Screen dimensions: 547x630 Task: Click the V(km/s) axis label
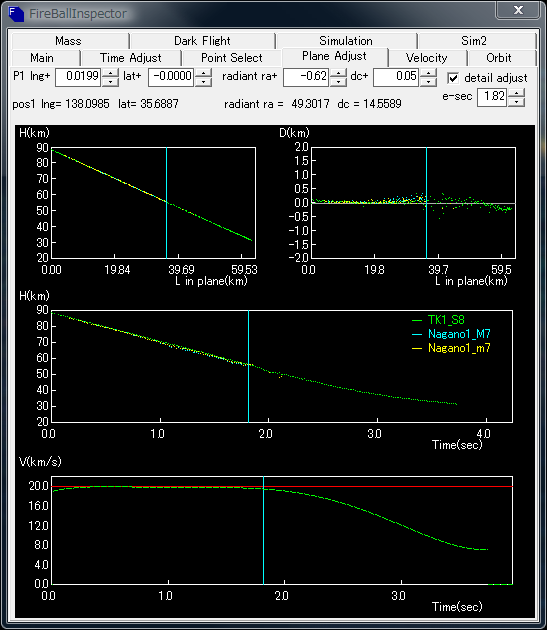40,462
